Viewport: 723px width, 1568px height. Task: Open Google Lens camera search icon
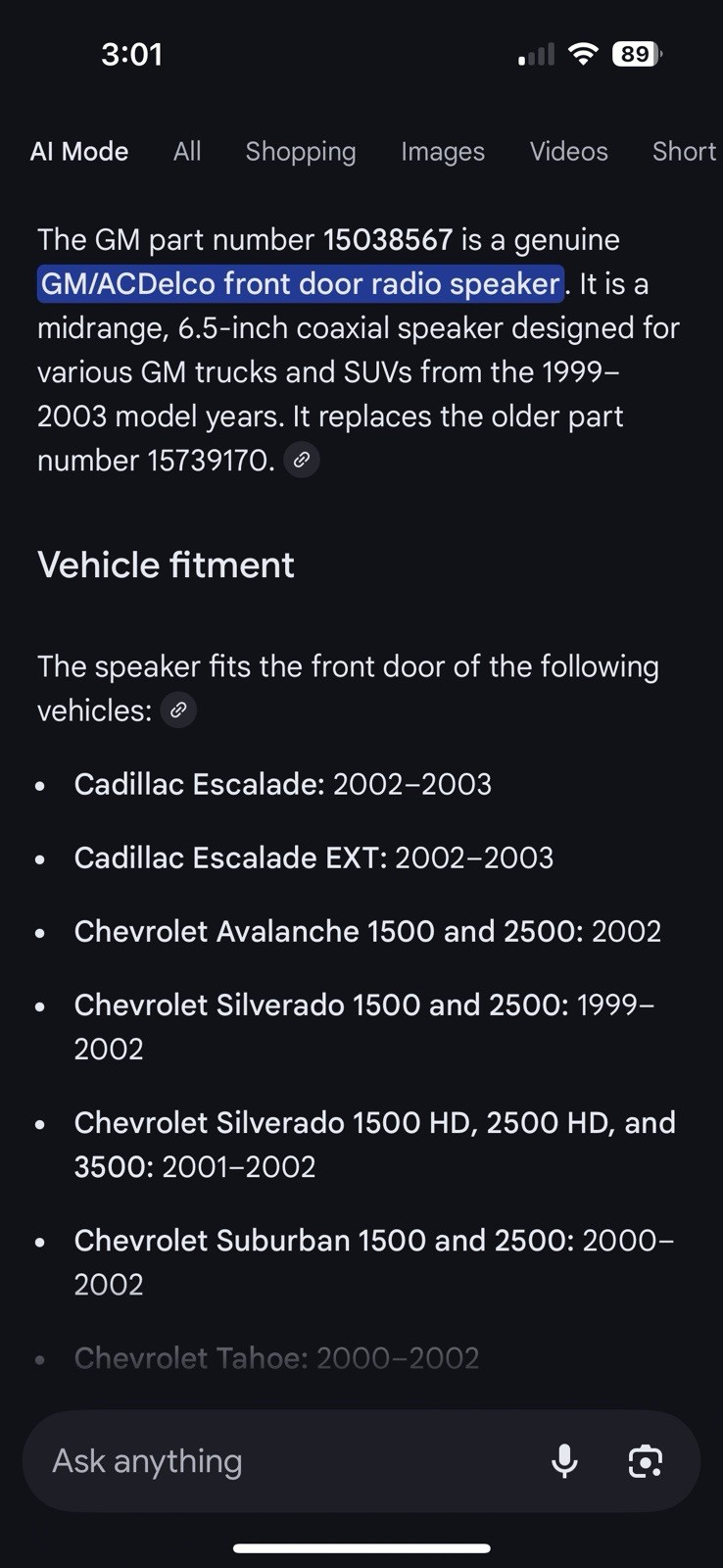point(645,1461)
